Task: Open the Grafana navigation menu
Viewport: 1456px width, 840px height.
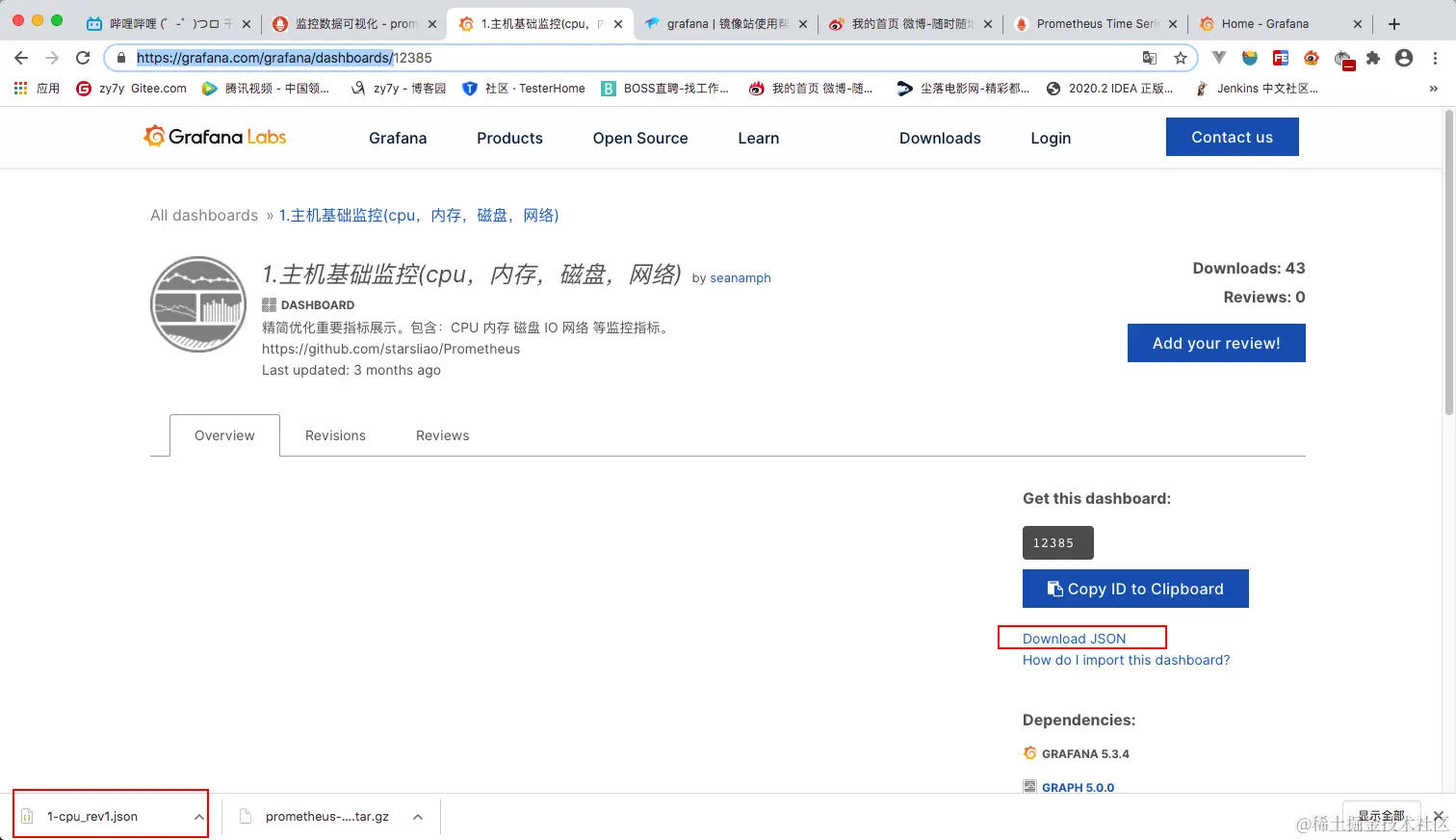Action: [398, 138]
